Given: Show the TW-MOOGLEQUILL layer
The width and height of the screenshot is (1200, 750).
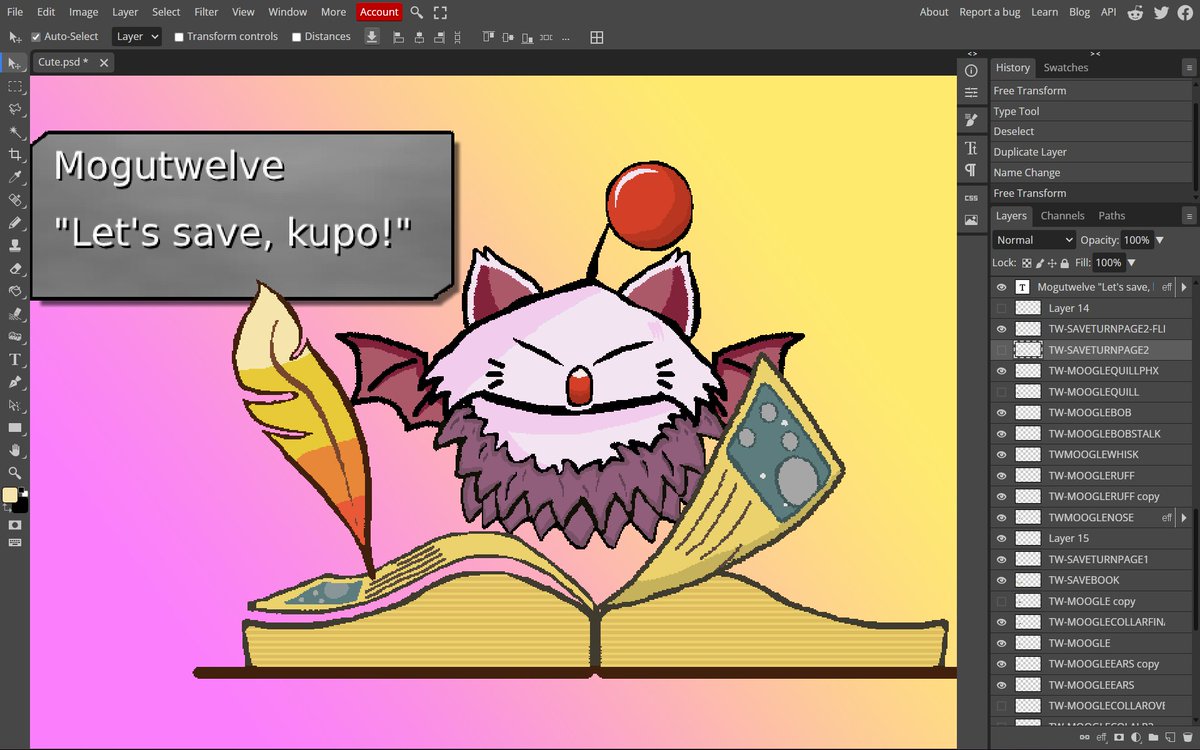Looking at the screenshot, I should click(1002, 392).
